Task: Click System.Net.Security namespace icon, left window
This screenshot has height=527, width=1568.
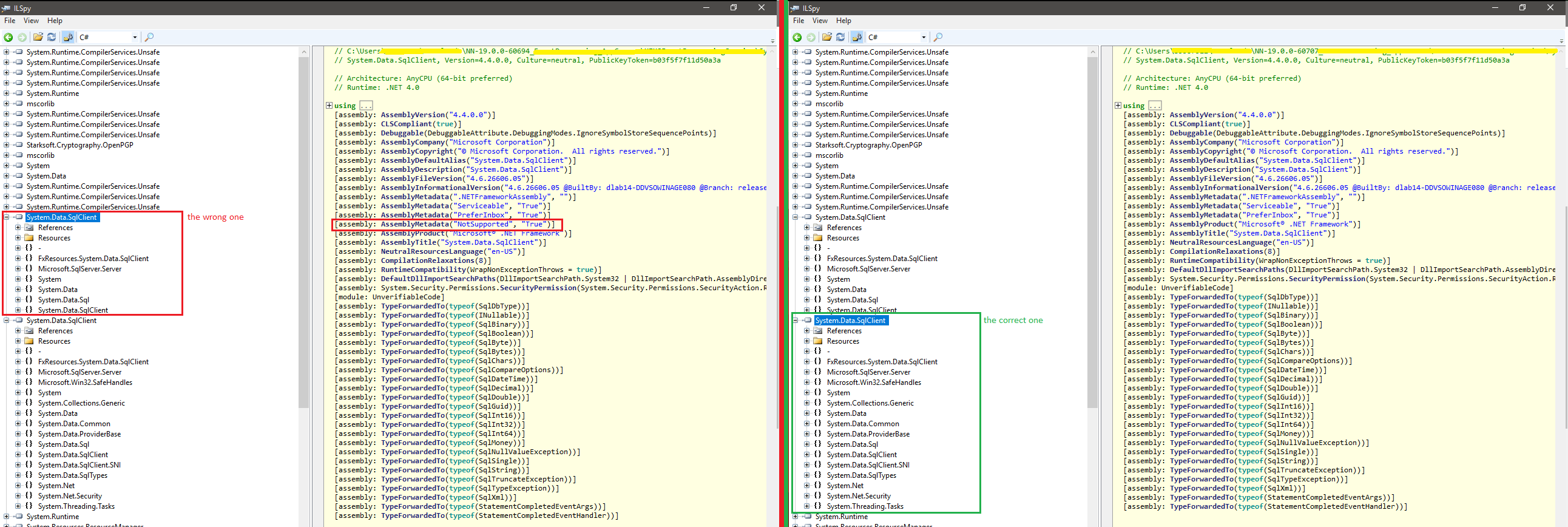Action: (29, 496)
